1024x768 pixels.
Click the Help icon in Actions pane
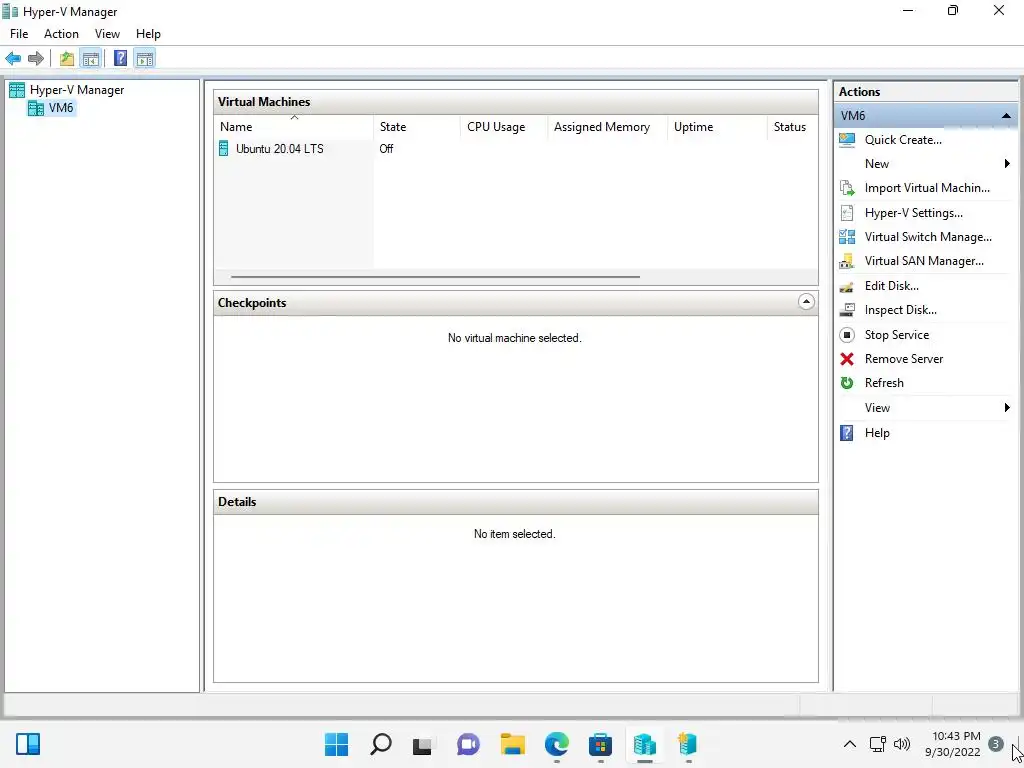point(847,433)
